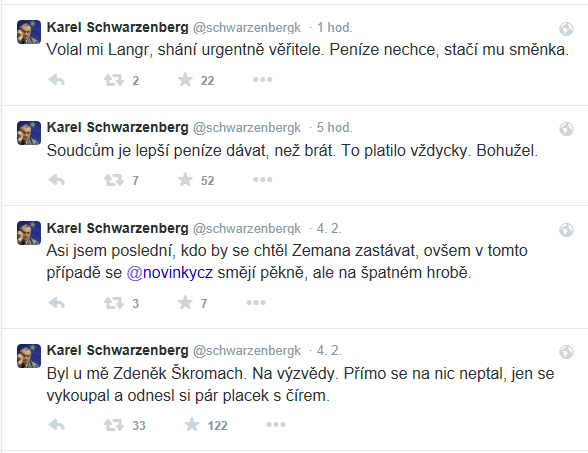Viewport: 588px width, 453px height.
Task: Open more options on the Langr tweet
Action: 262,80
